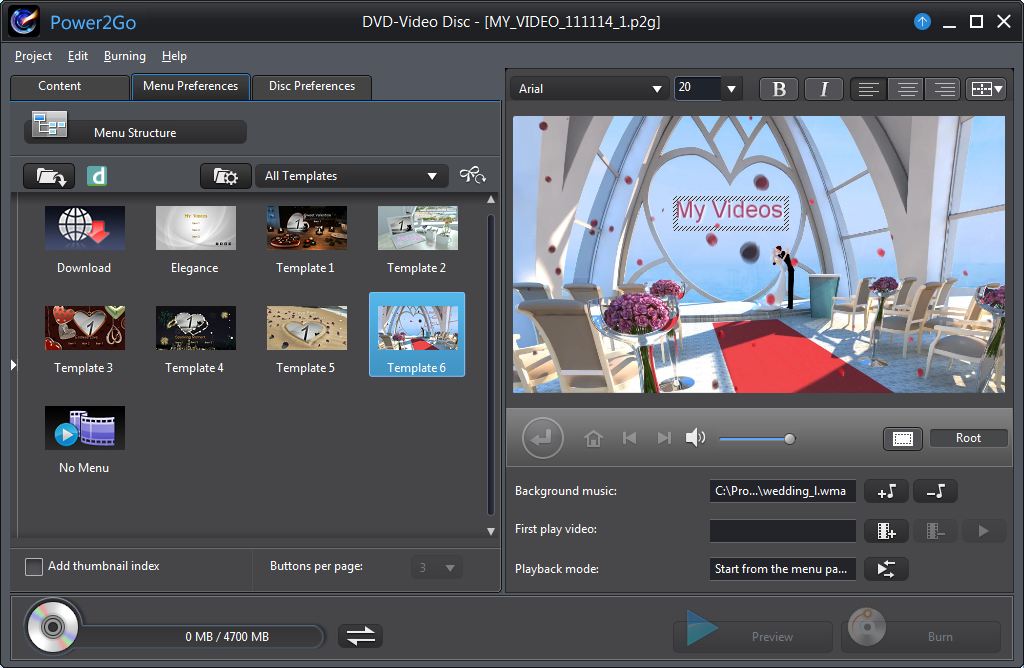Select the Template 3 thumbnail

[84, 327]
